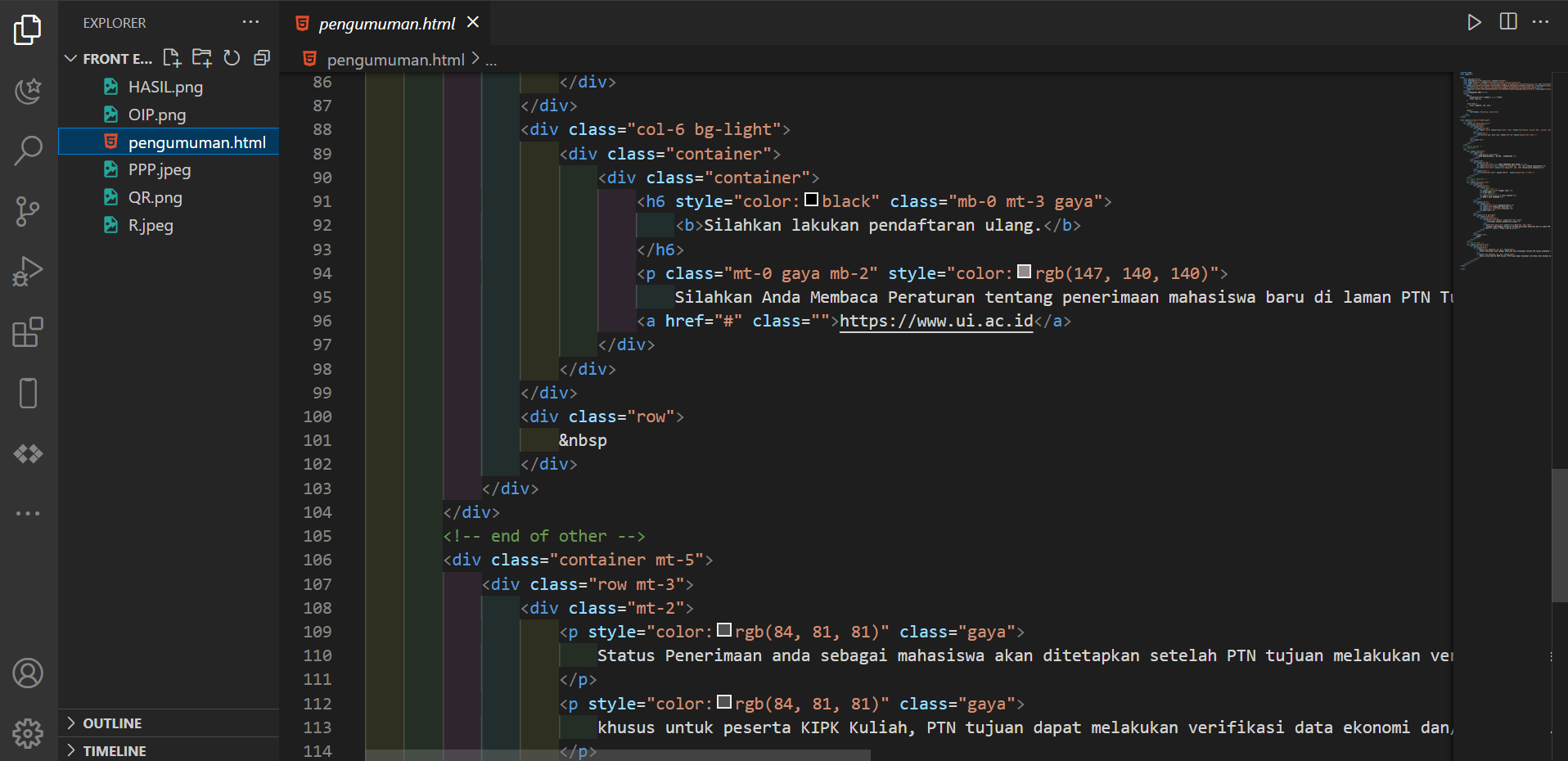Open the breadcrumb ellipsis segment
The image size is (1568, 761).
point(491,61)
